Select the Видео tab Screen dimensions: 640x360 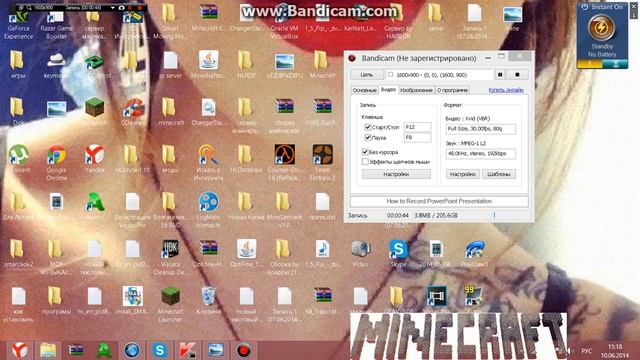(x=388, y=90)
